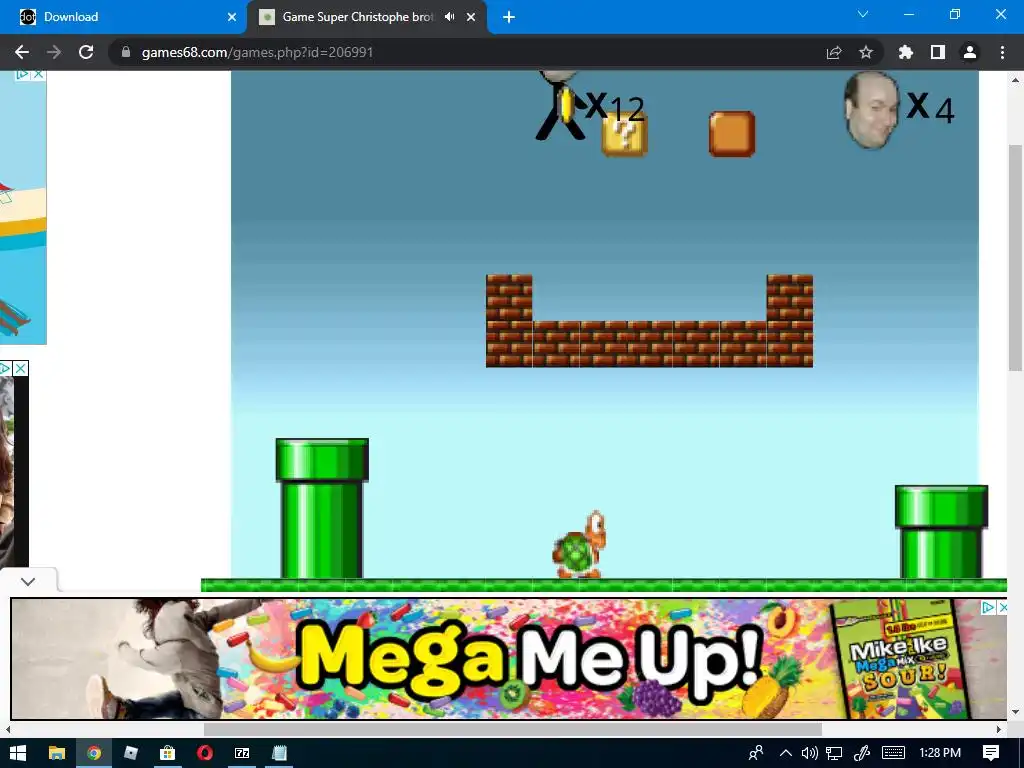Open the Mega Me Up banner ad
This screenshot has width=1024, height=768.
(x=508, y=658)
